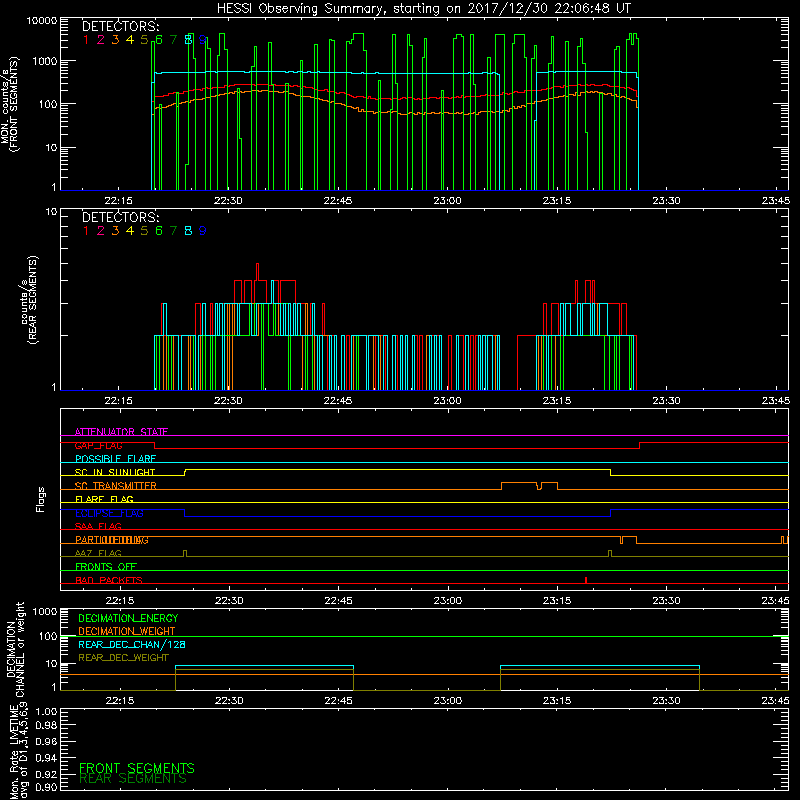Click cyan detector 8 in rear segments legend
The height and width of the screenshot is (800, 800).
188,231
